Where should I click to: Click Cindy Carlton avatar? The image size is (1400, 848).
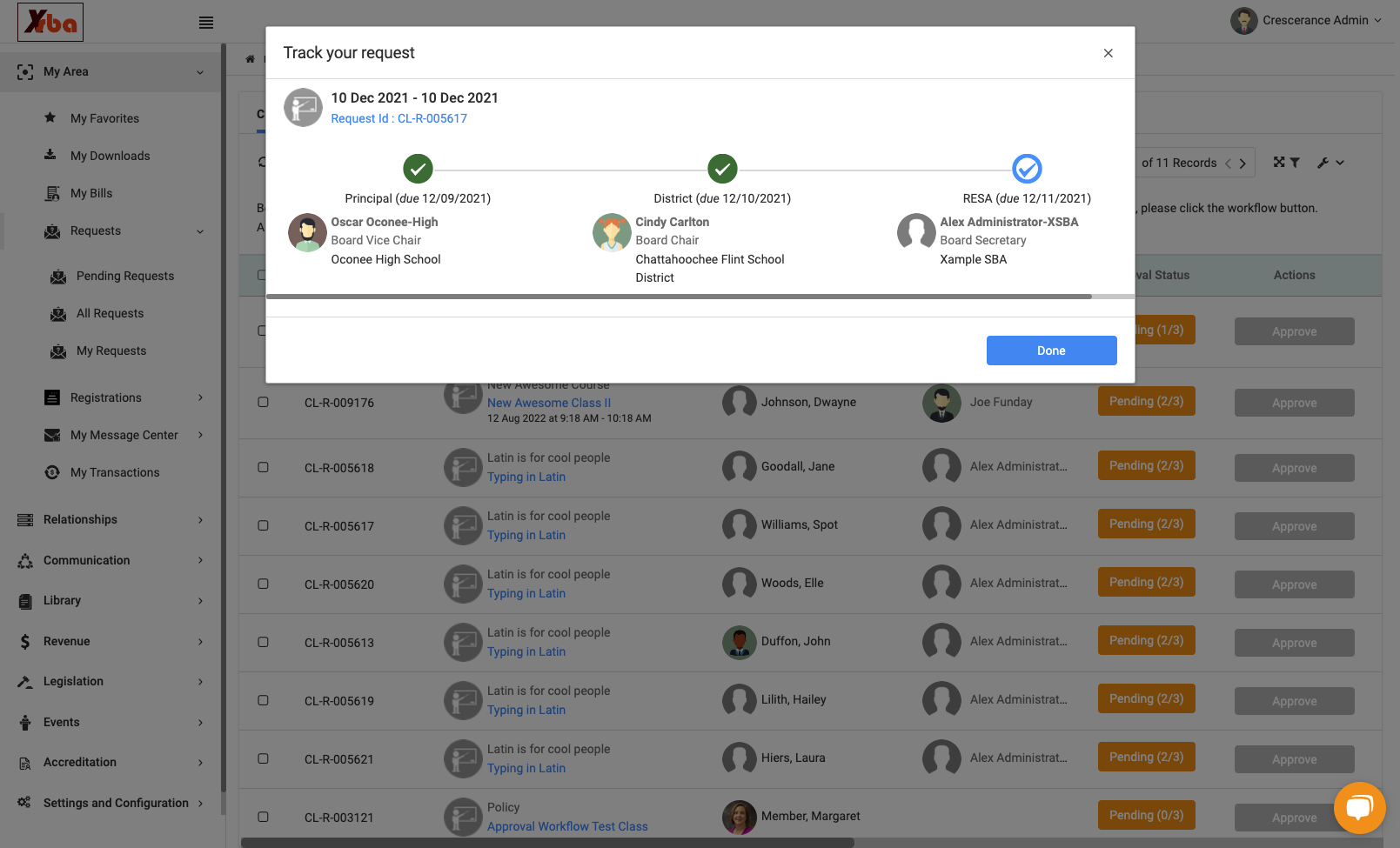[612, 232]
